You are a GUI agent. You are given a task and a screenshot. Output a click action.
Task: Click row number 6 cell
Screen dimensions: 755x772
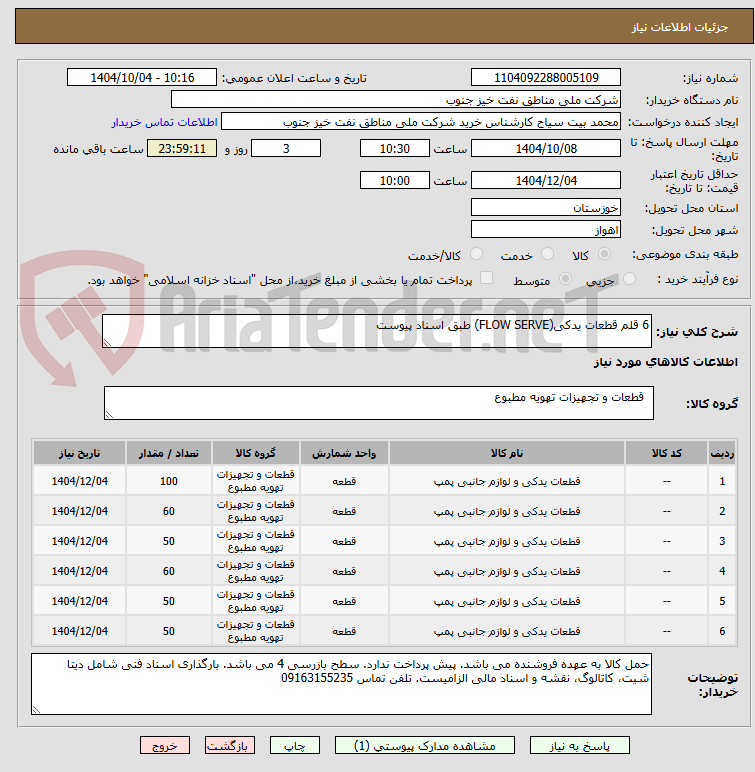pyautogui.click(x=722, y=631)
